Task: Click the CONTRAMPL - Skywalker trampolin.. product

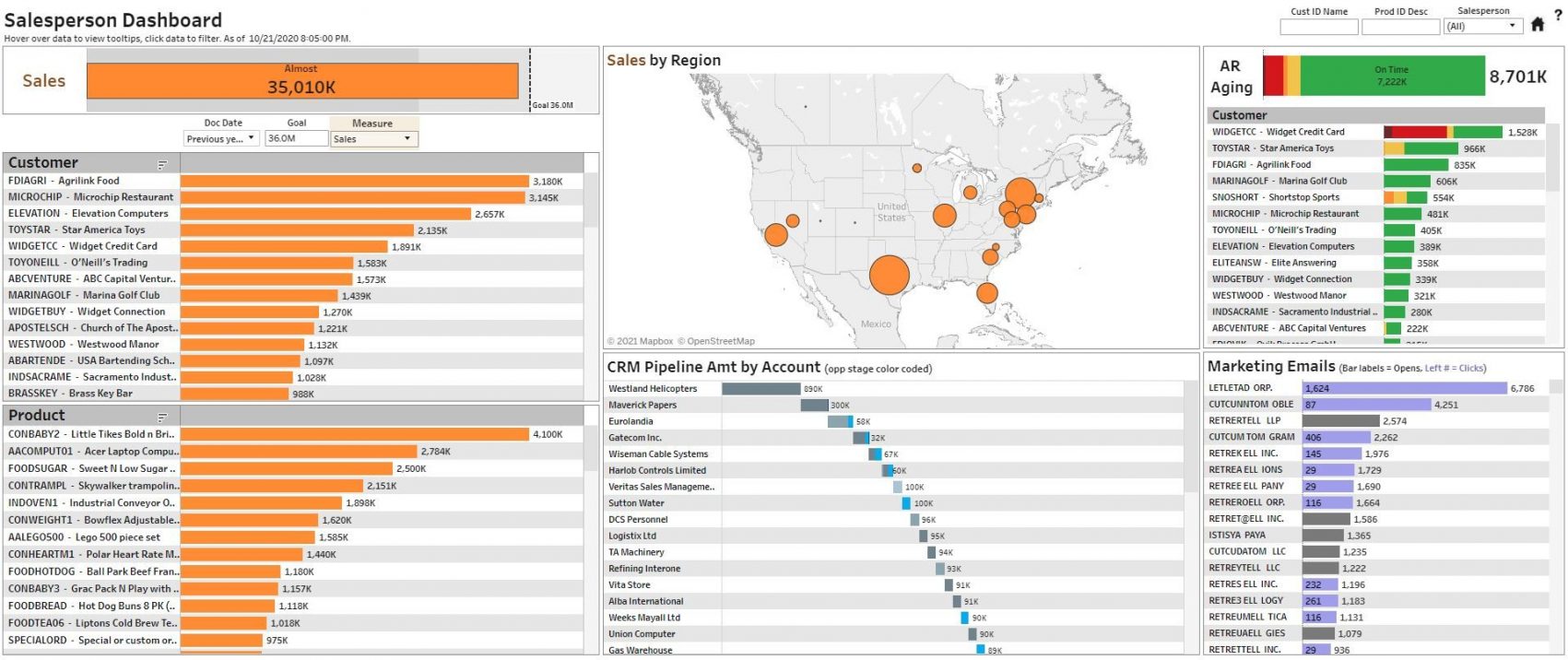Action: click(x=293, y=486)
